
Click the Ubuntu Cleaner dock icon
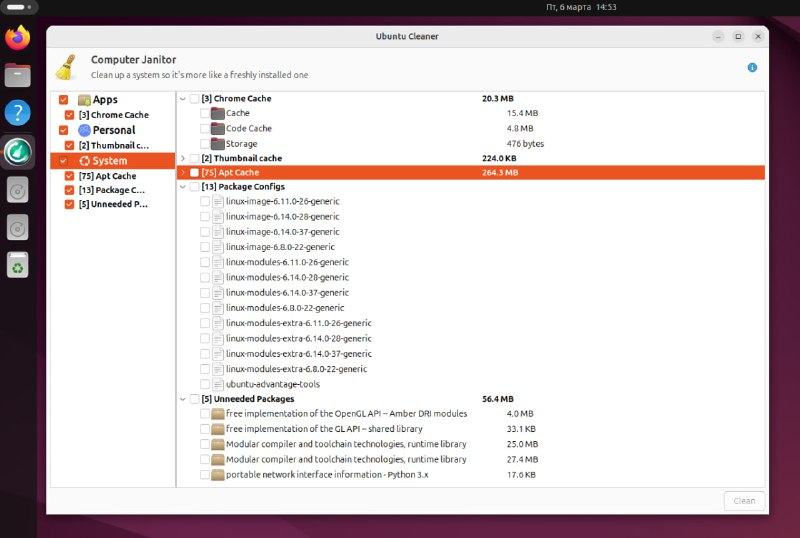click(17, 152)
